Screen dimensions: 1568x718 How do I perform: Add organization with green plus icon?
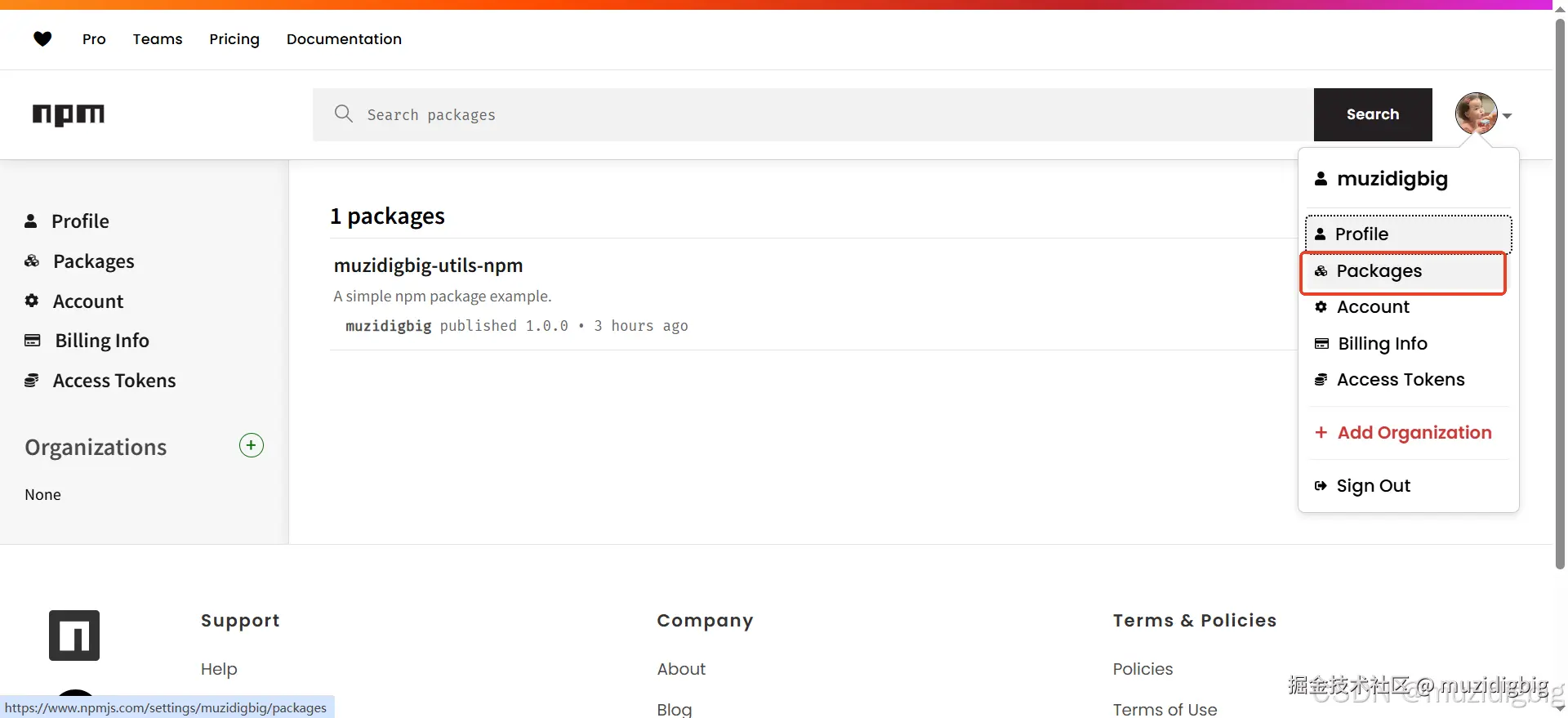252,445
